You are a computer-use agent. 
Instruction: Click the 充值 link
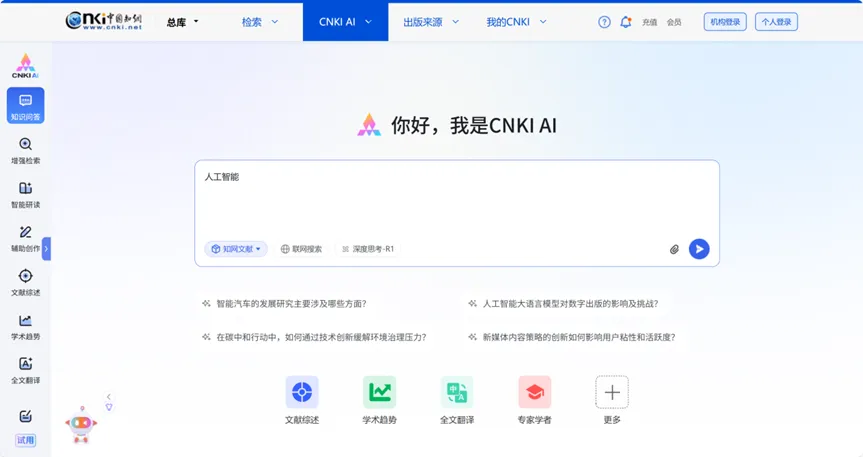(x=649, y=22)
